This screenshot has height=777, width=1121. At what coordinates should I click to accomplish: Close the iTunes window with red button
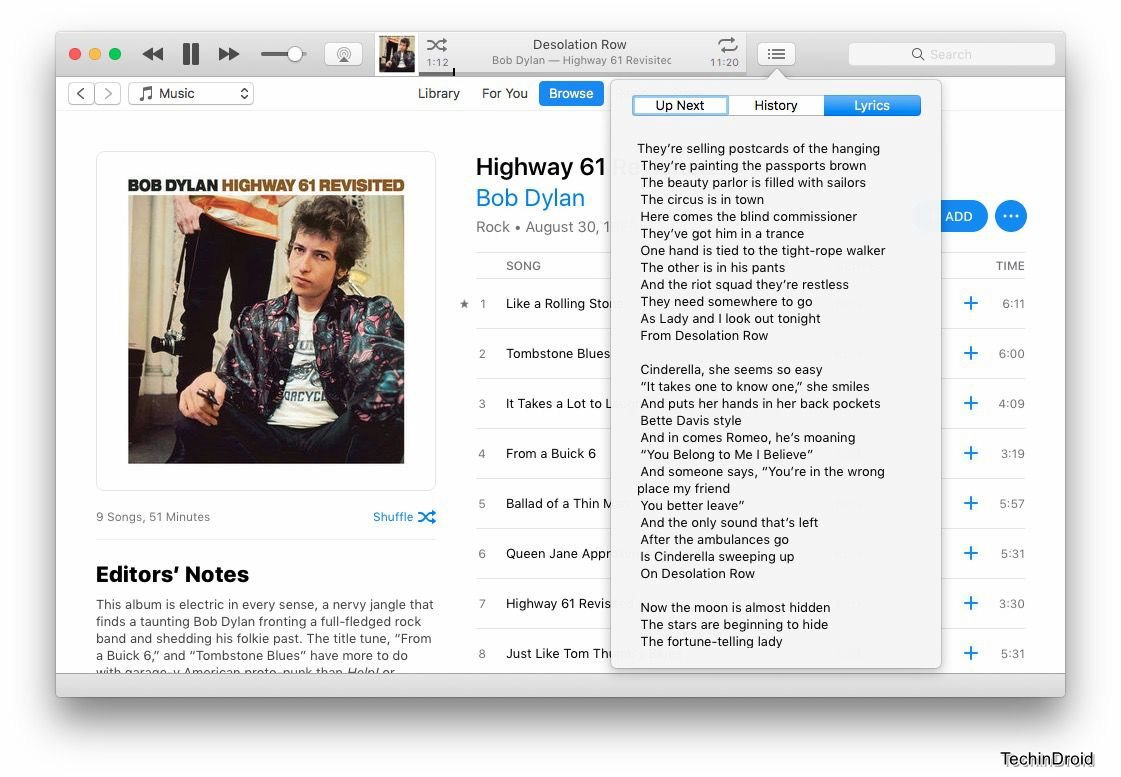(x=74, y=54)
